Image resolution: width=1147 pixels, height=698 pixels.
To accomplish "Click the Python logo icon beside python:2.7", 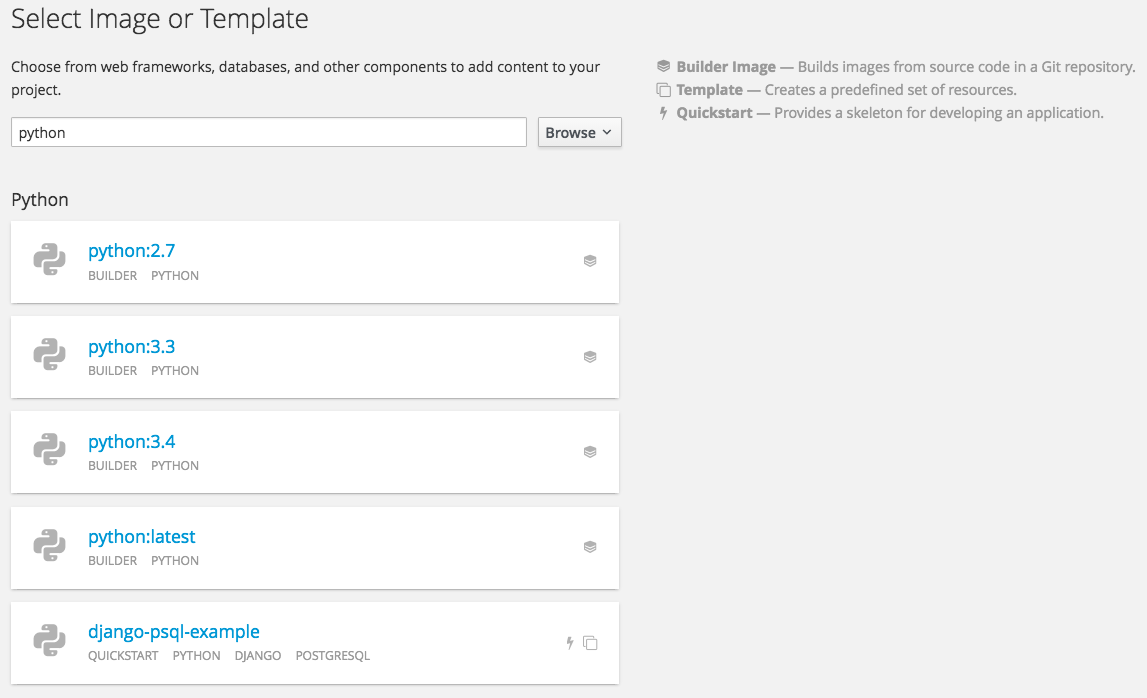I will pyautogui.click(x=50, y=260).
